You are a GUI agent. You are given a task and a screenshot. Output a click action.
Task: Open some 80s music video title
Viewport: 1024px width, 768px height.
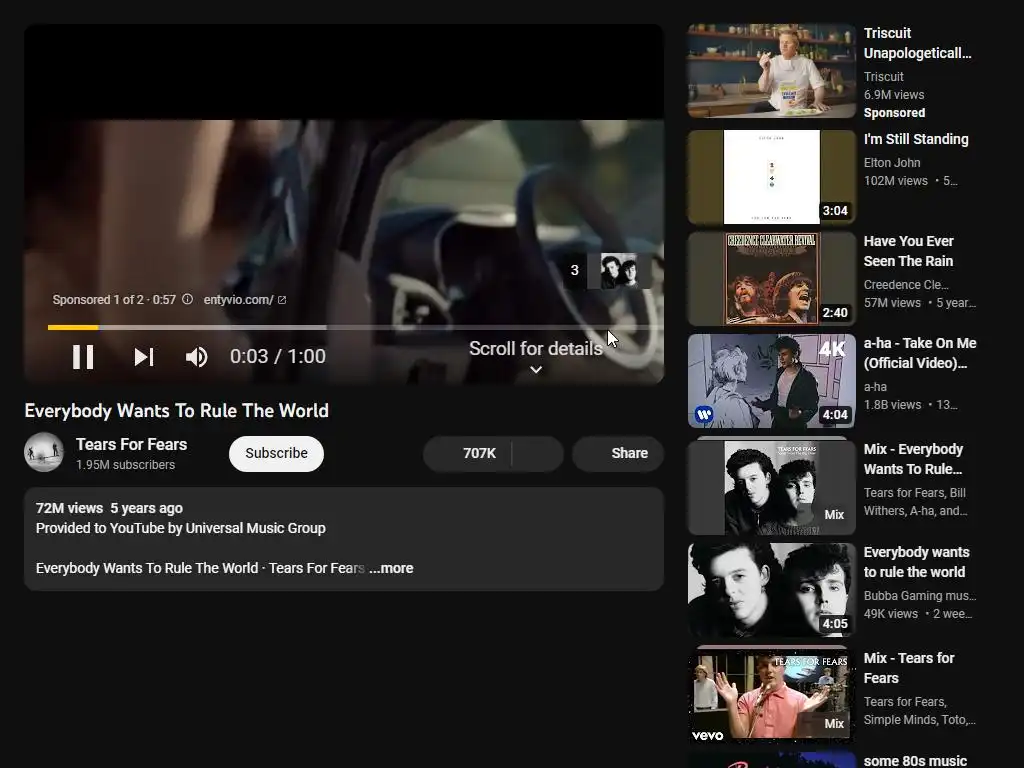coord(915,761)
